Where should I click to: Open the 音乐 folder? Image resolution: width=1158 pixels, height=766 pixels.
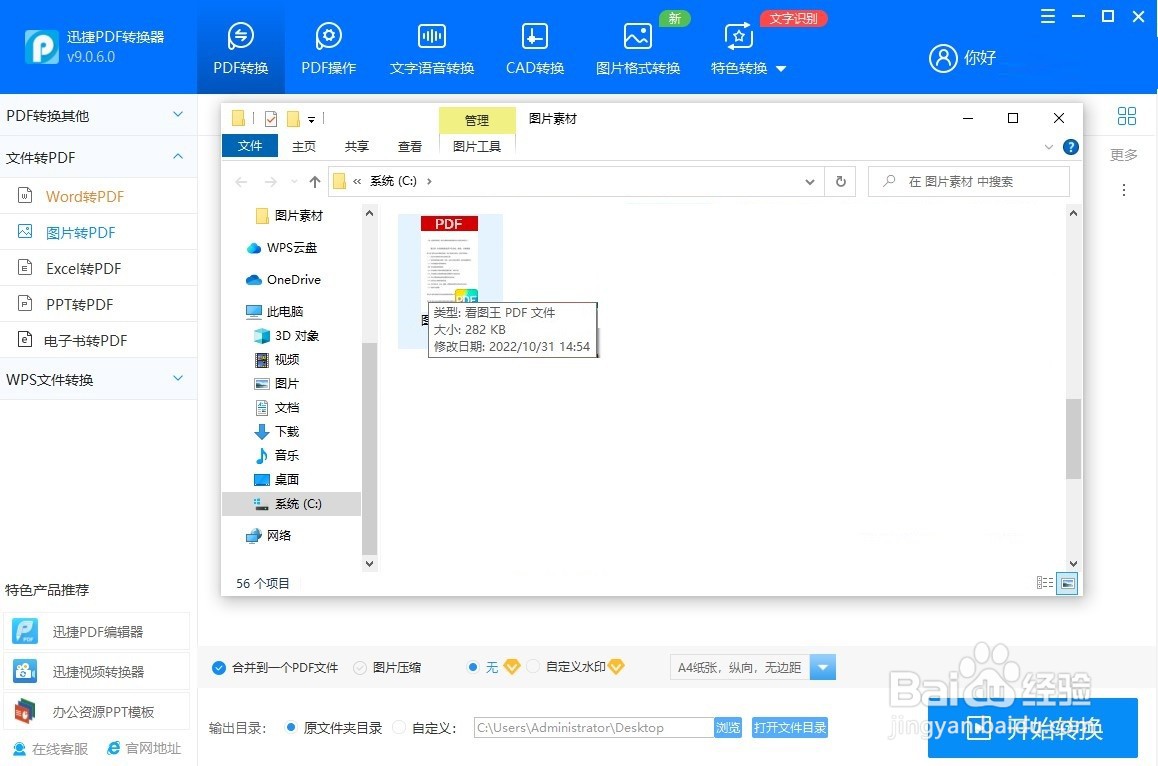pos(277,455)
